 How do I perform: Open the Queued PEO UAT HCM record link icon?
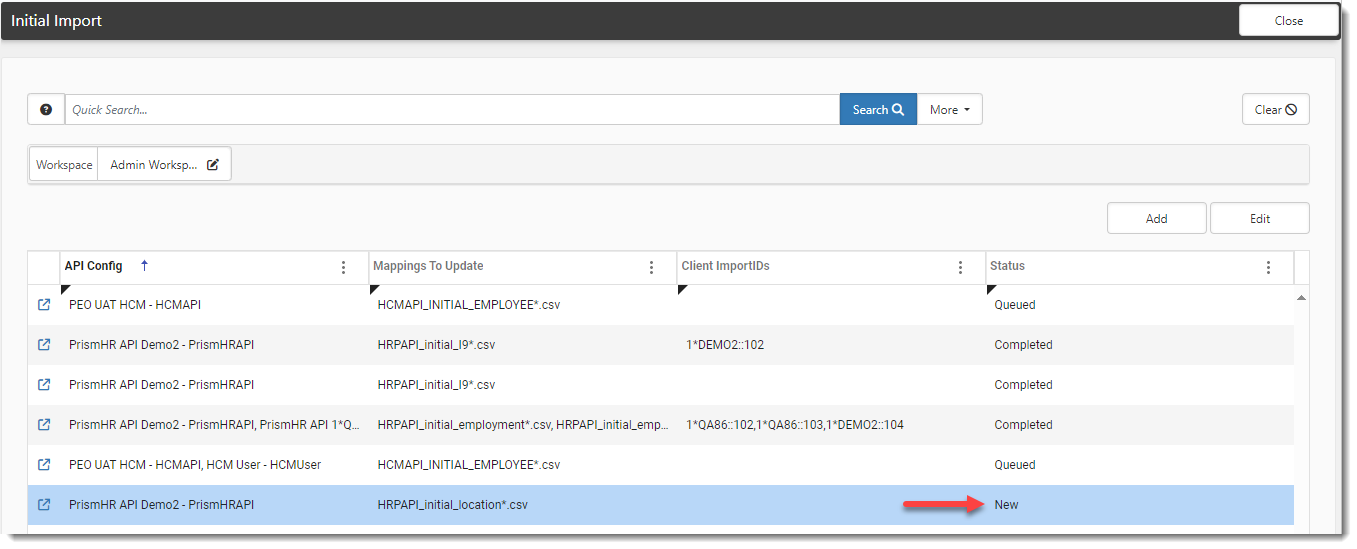pyautogui.click(x=44, y=305)
